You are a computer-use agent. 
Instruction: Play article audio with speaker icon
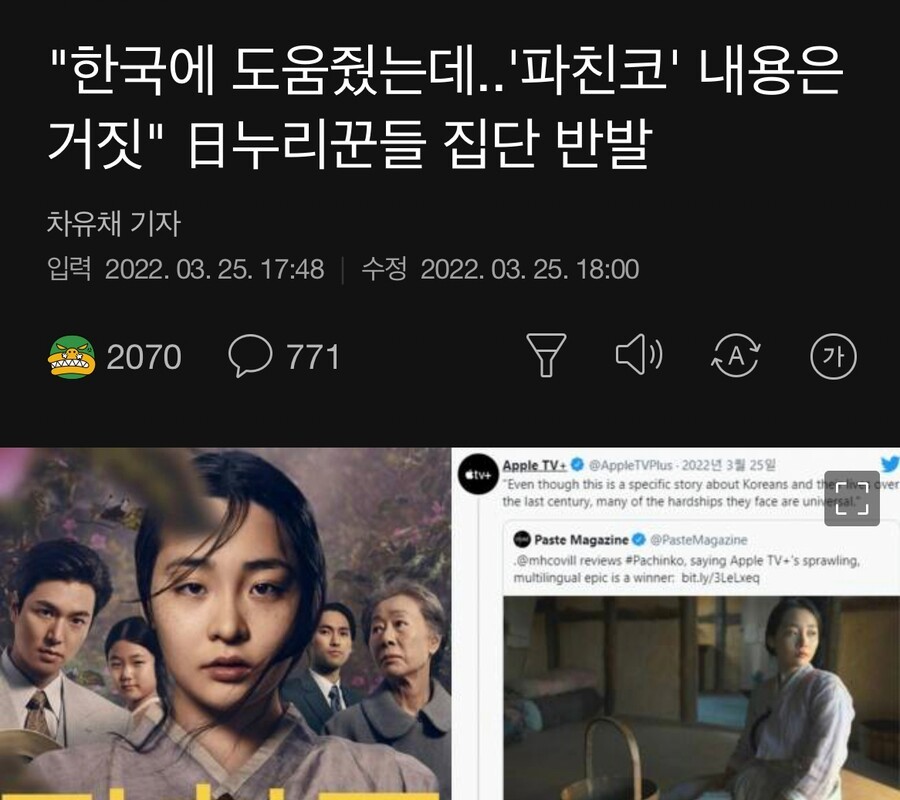(x=639, y=355)
